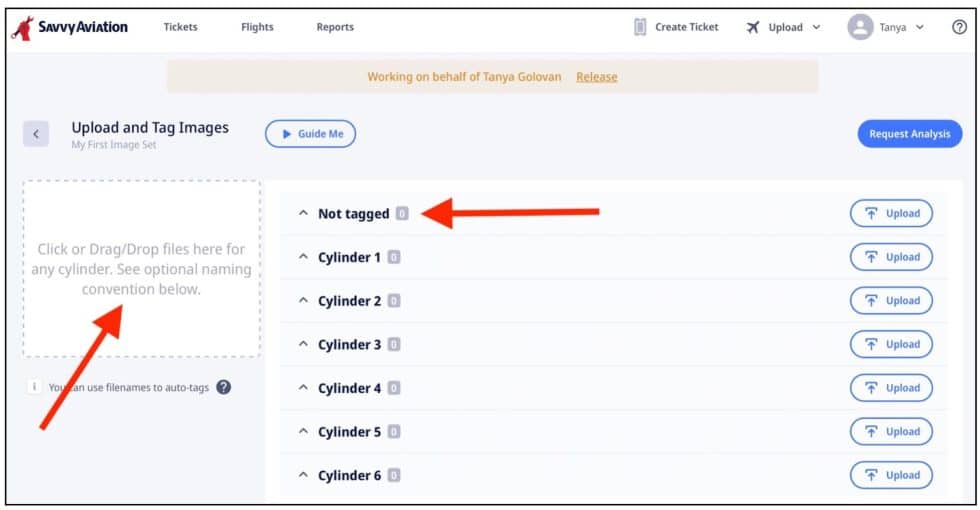Open the Reports menu
Viewport: 980px width, 510px height.
[x=335, y=27]
